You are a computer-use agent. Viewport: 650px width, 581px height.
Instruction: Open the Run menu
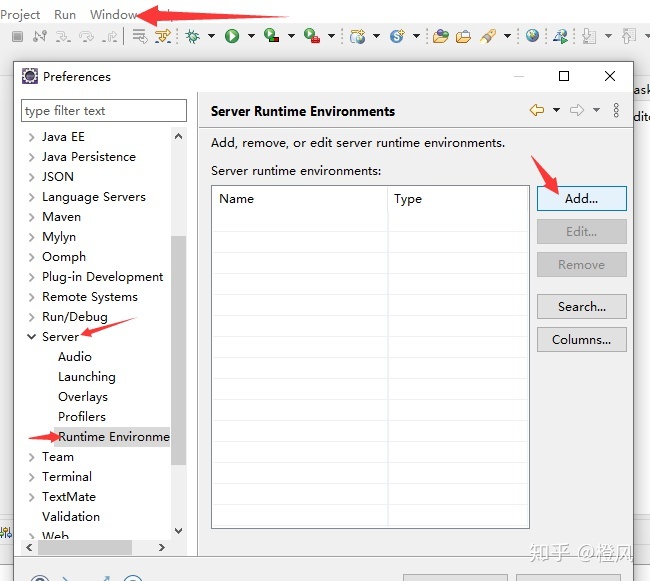(x=65, y=15)
